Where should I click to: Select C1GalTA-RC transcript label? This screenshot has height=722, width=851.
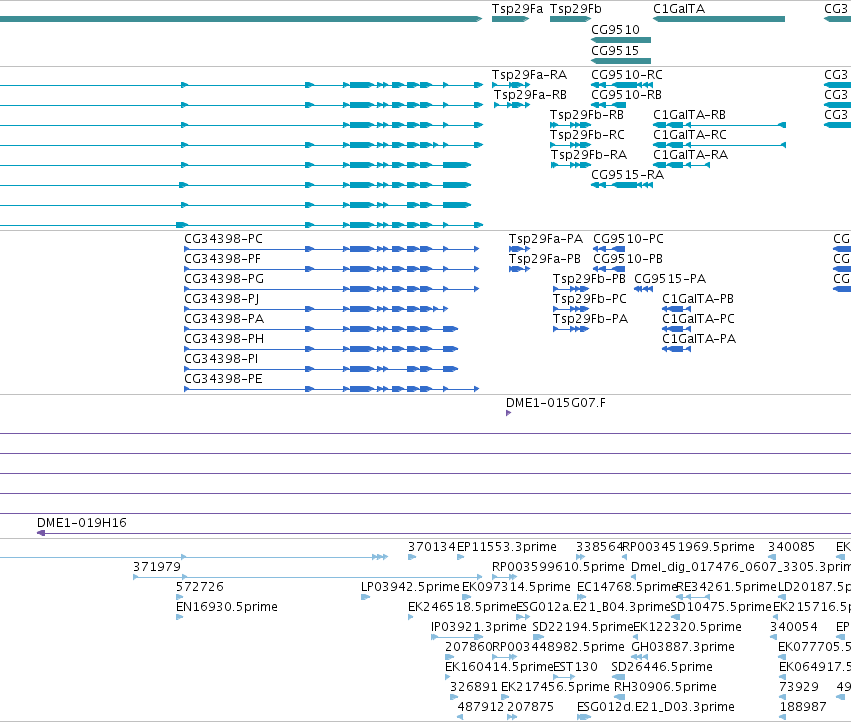690,135
